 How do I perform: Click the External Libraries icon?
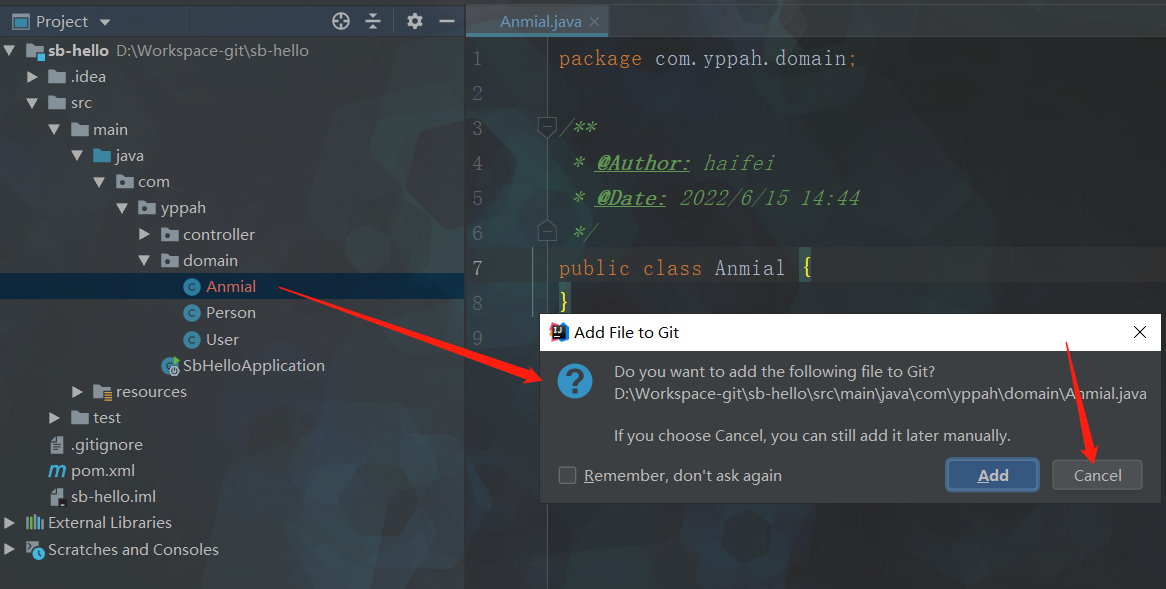tap(35, 523)
